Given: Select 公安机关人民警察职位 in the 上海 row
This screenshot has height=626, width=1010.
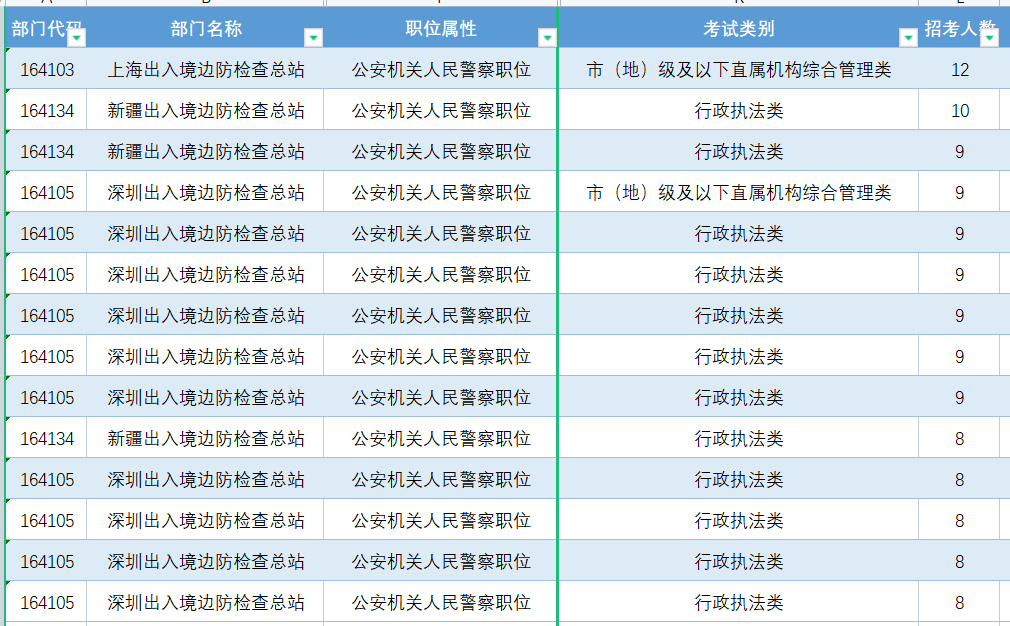Looking at the screenshot, I should coord(441,70).
